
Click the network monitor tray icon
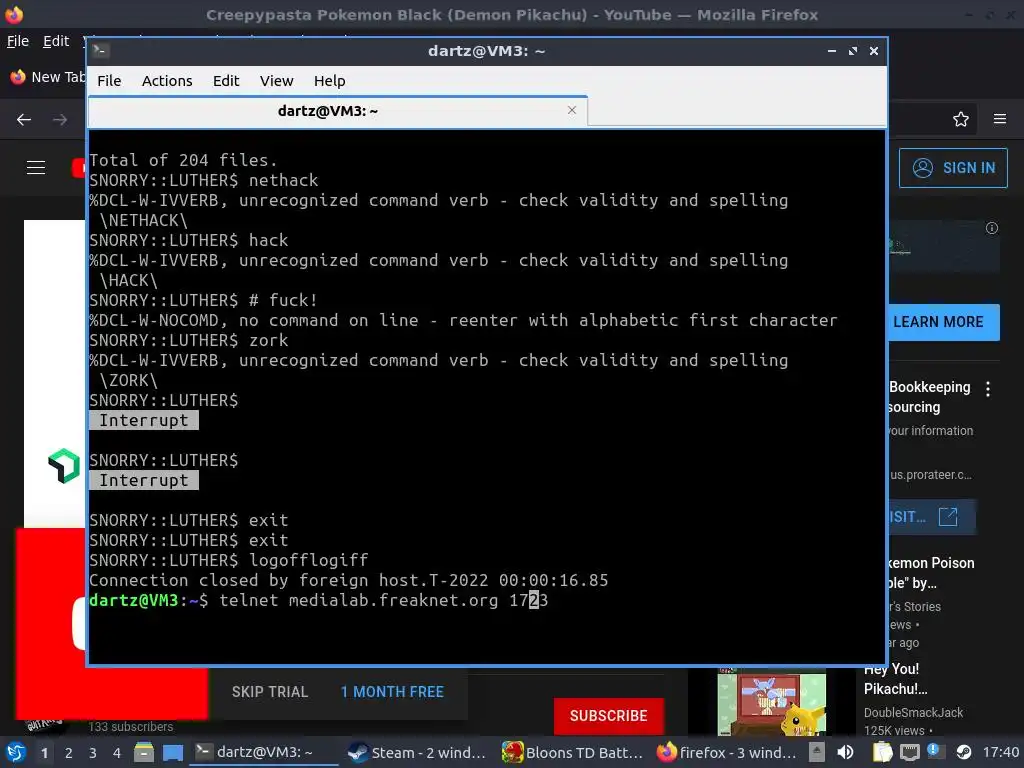click(x=910, y=753)
